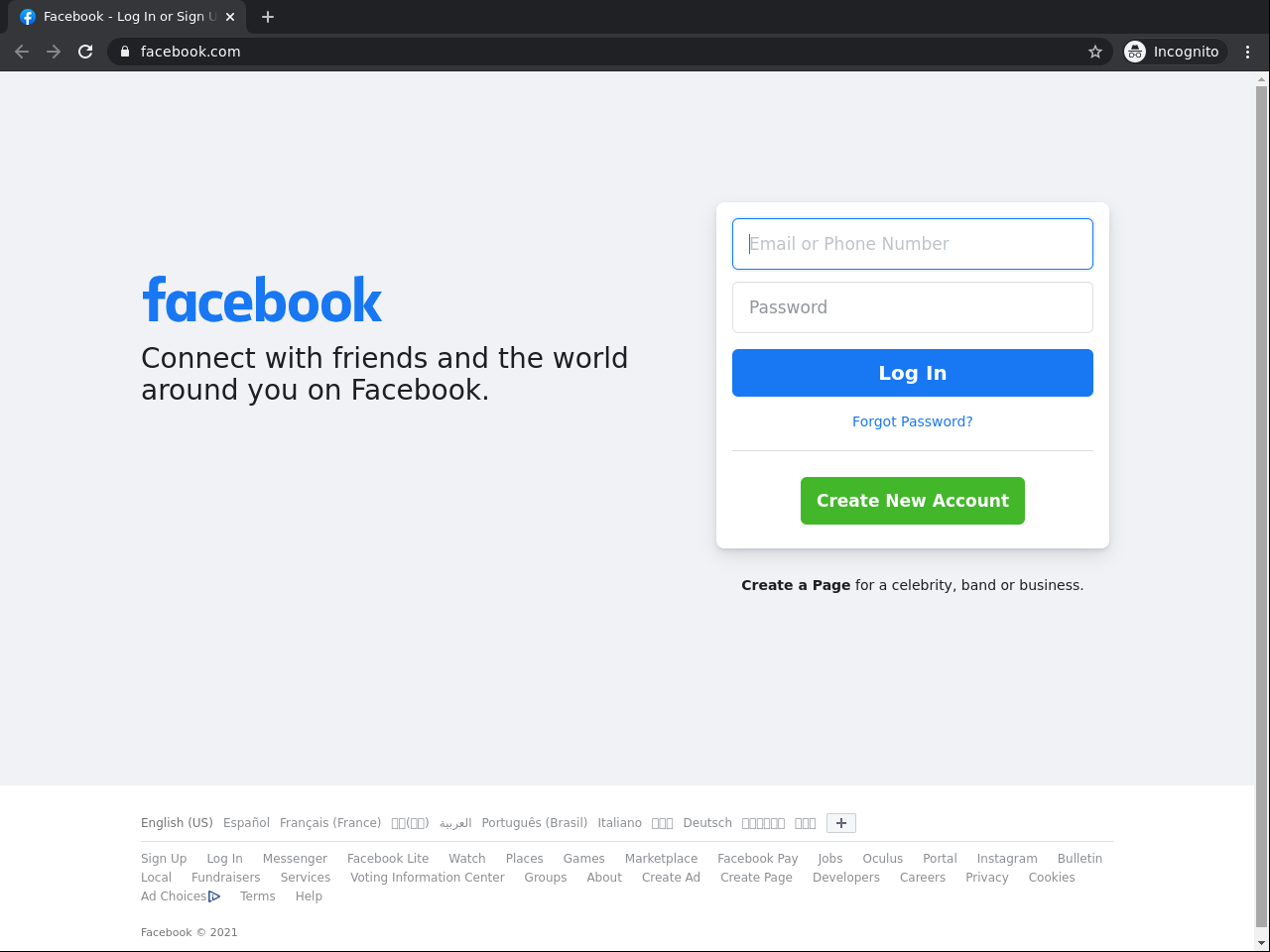This screenshot has height=952, width=1270.
Task: Click the Log In link in the footer
Action: pos(224,859)
